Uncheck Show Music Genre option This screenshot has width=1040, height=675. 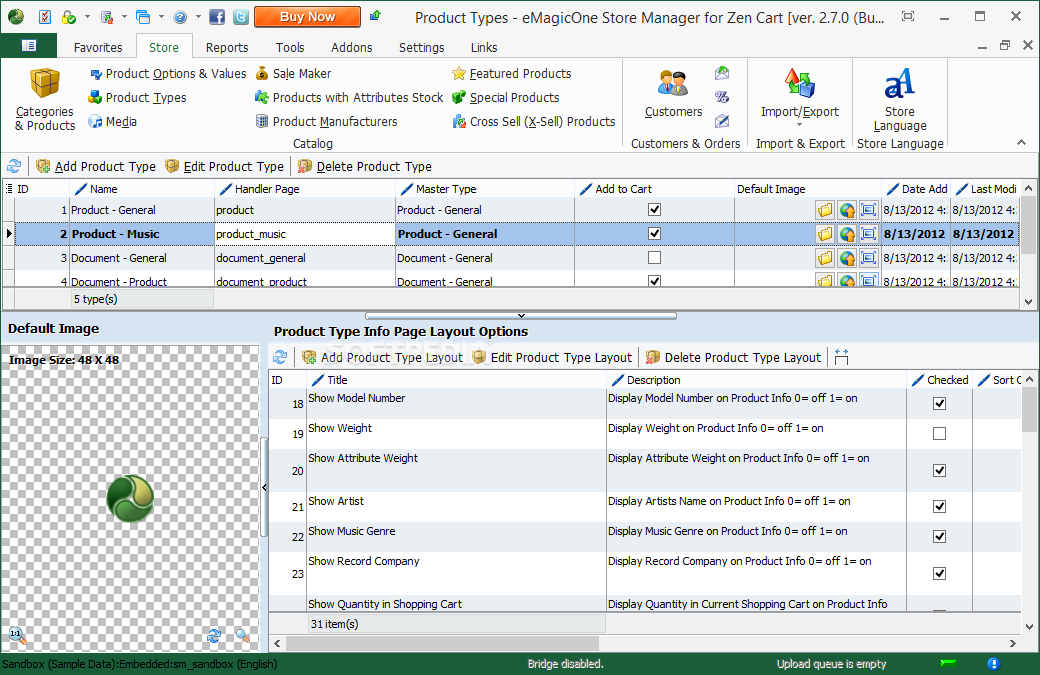click(939, 536)
